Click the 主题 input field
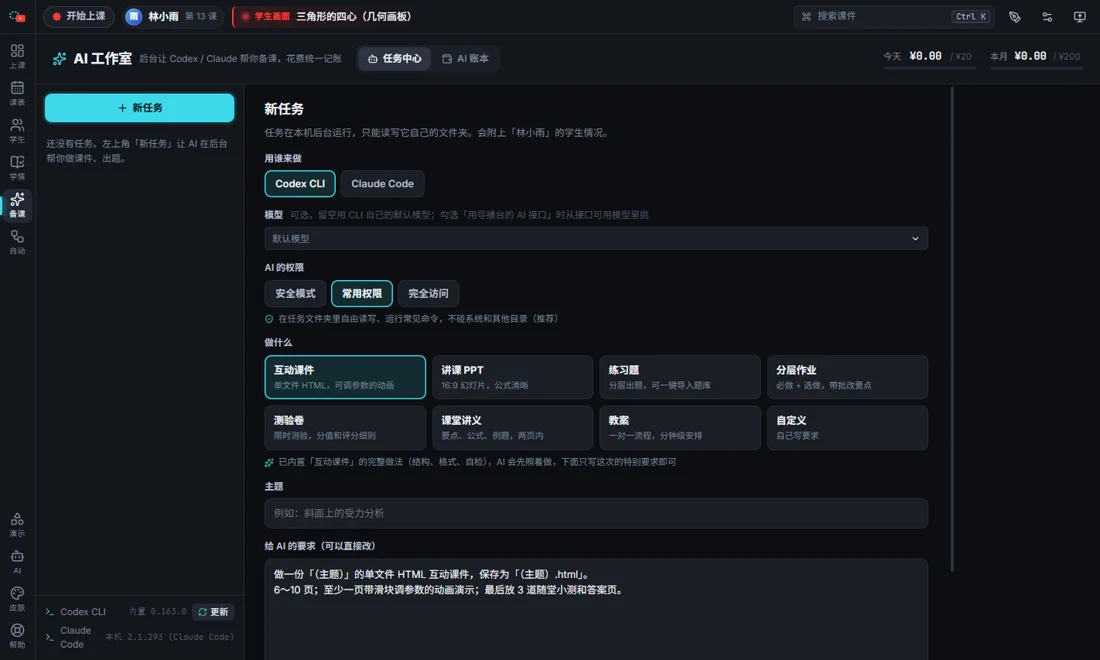The image size is (1100, 660). pos(596,513)
